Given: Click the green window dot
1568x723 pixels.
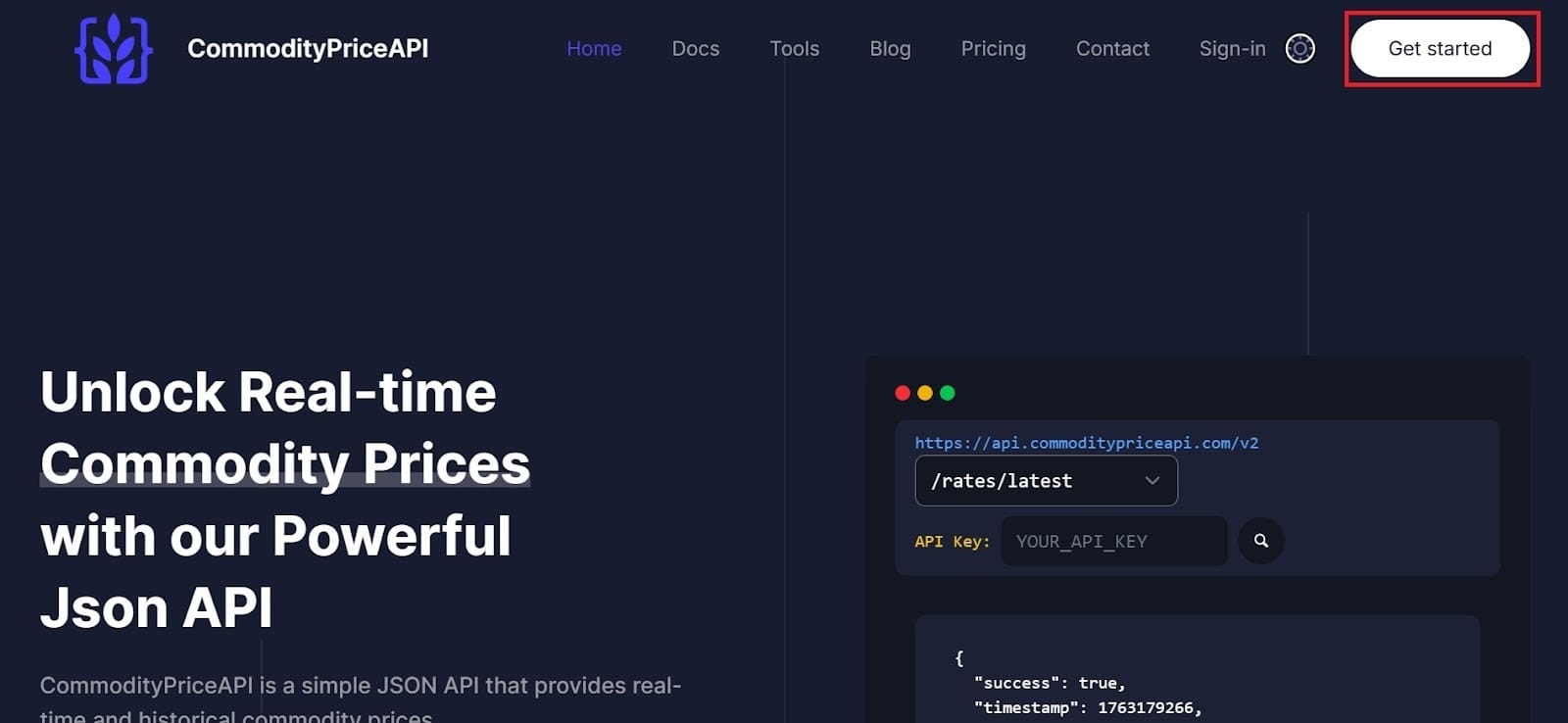Looking at the screenshot, I should click(x=947, y=393).
